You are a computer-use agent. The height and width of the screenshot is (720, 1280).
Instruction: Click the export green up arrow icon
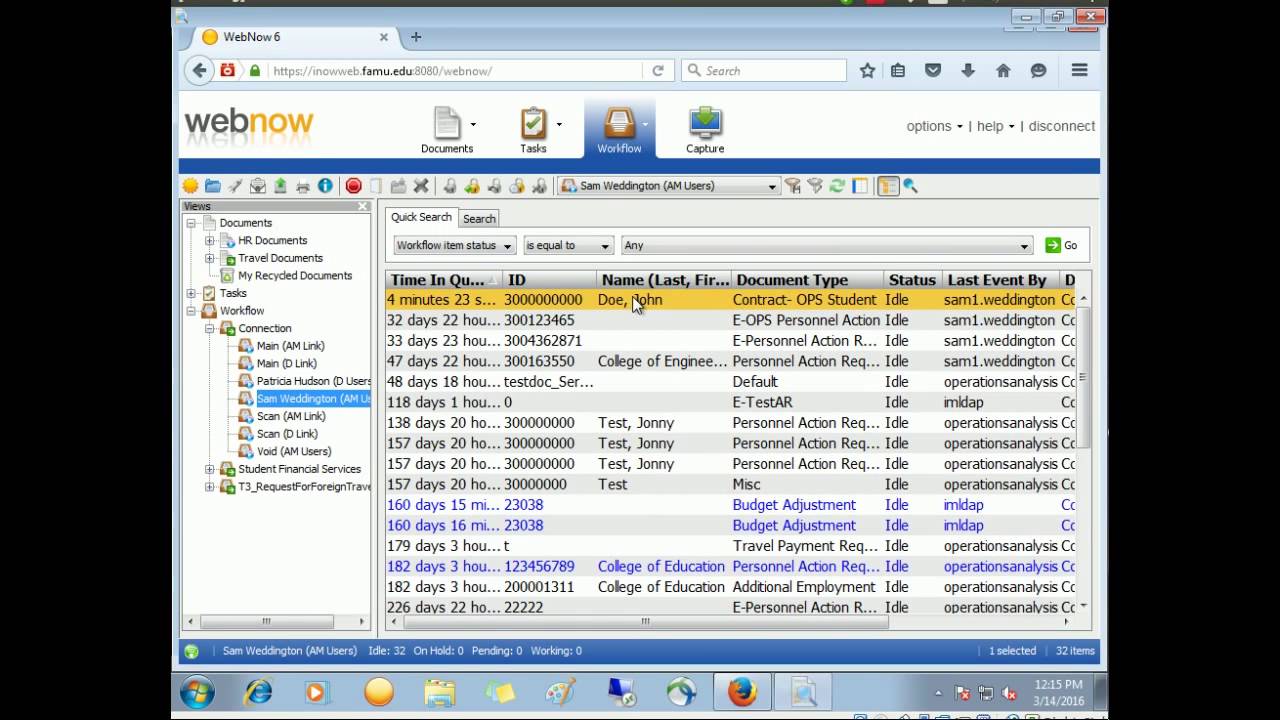point(280,186)
